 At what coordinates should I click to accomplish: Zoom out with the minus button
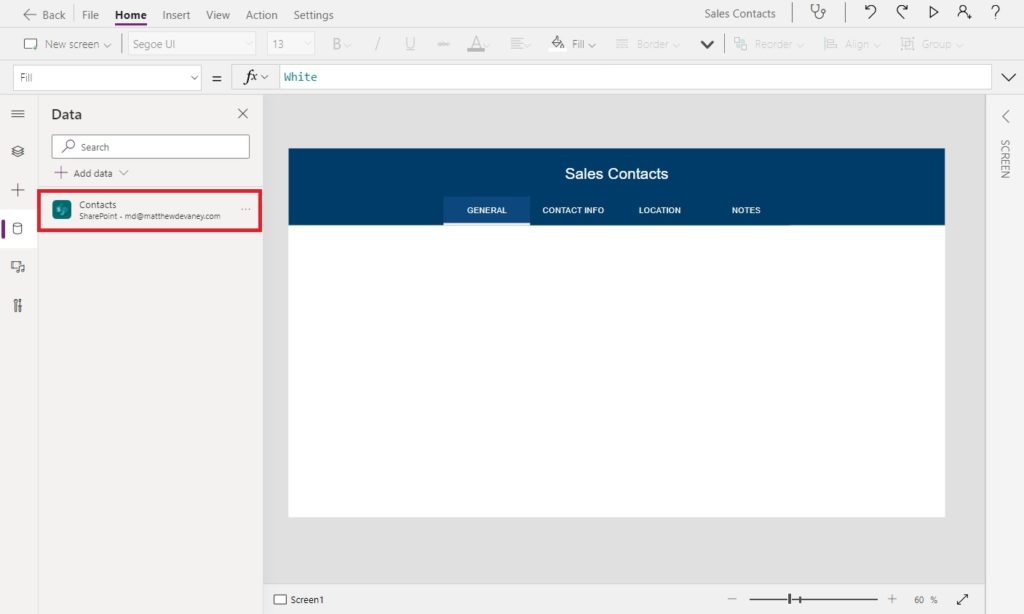[732, 598]
